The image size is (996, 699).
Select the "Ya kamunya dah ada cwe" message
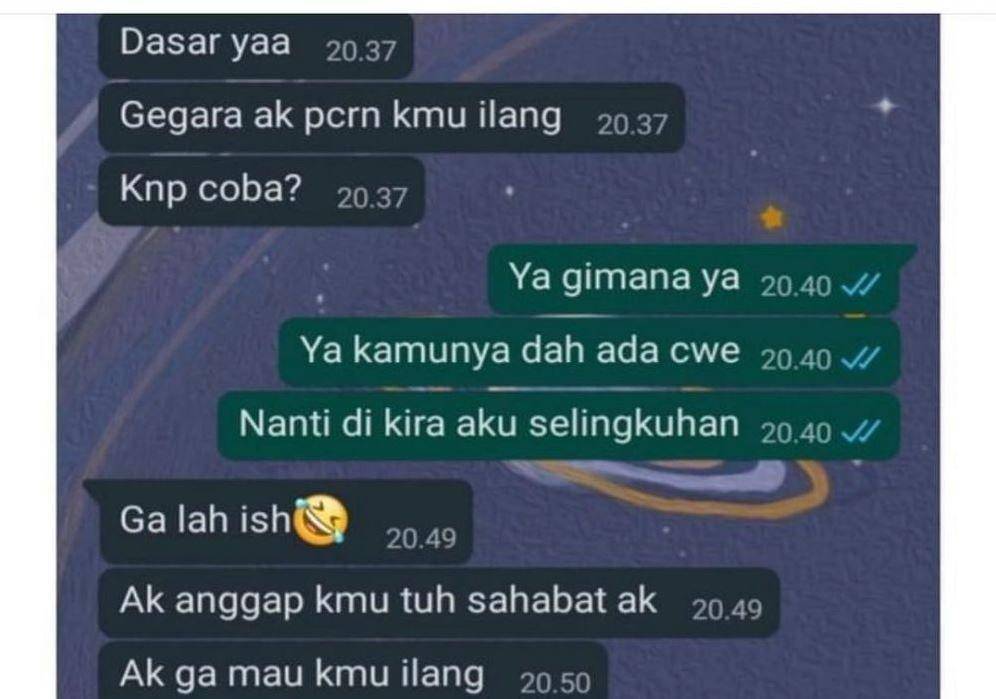pyautogui.click(x=589, y=353)
